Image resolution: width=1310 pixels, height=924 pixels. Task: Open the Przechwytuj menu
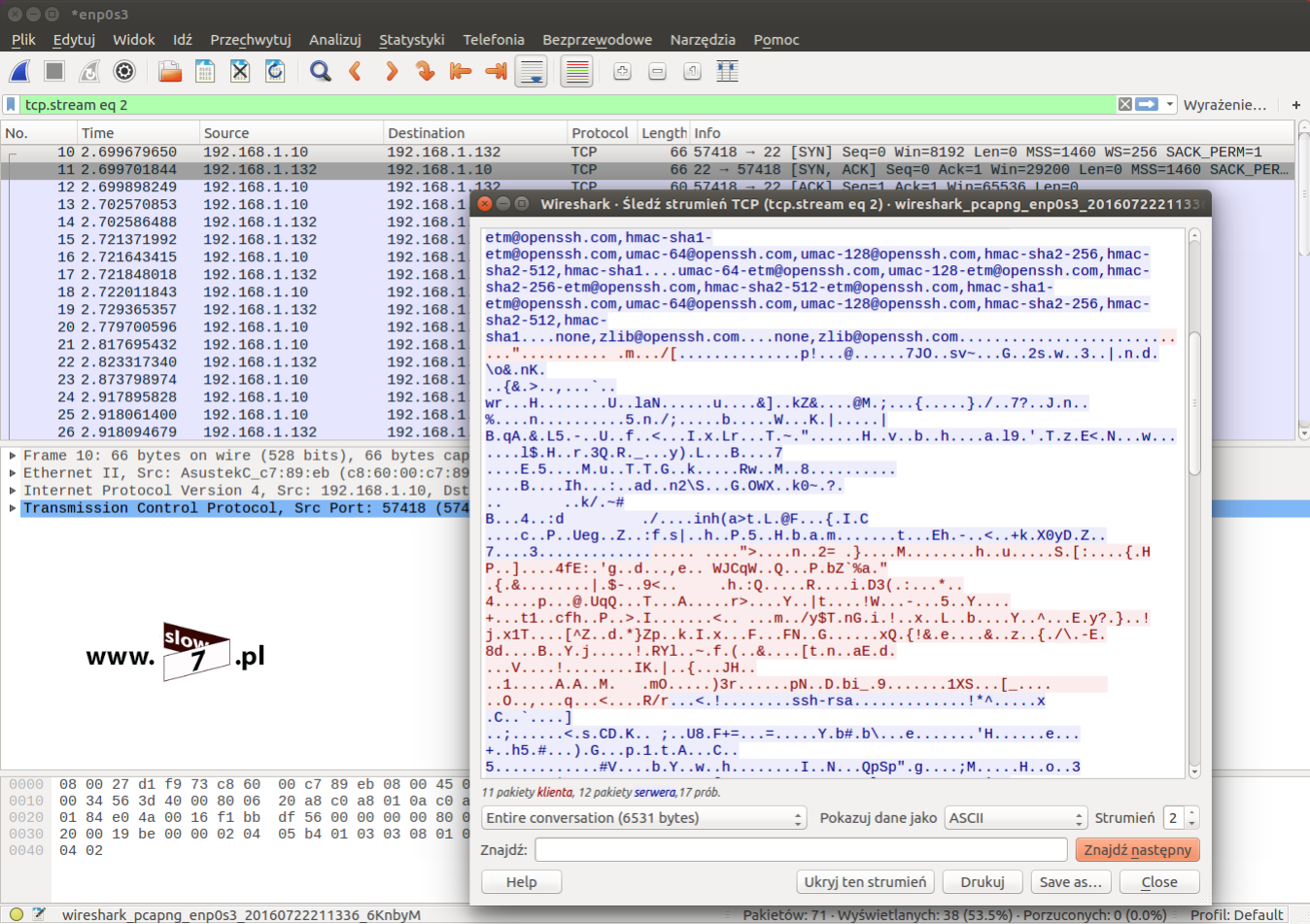click(x=251, y=40)
